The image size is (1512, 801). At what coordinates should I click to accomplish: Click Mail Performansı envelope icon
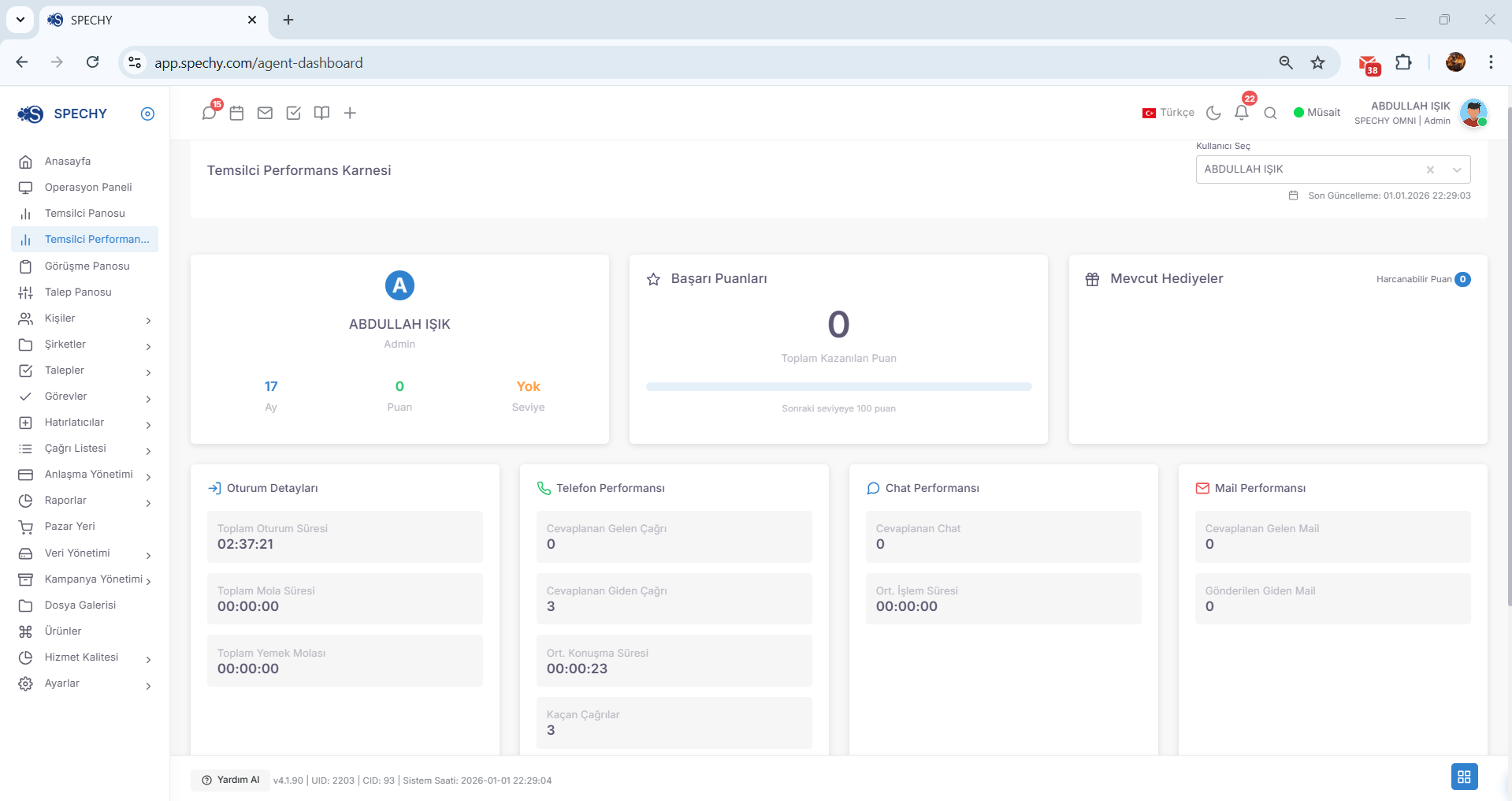(x=1202, y=488)
